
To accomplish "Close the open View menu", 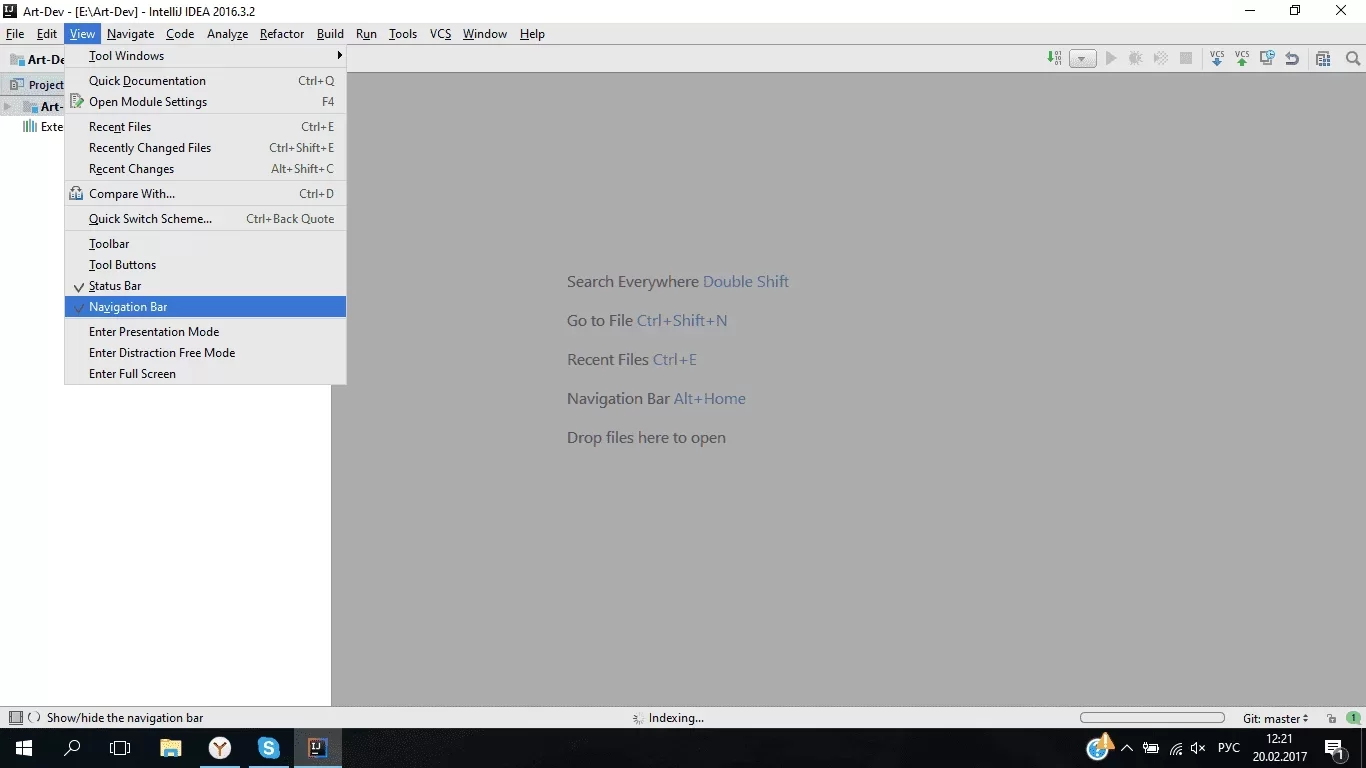I will (x=83, y=34).
